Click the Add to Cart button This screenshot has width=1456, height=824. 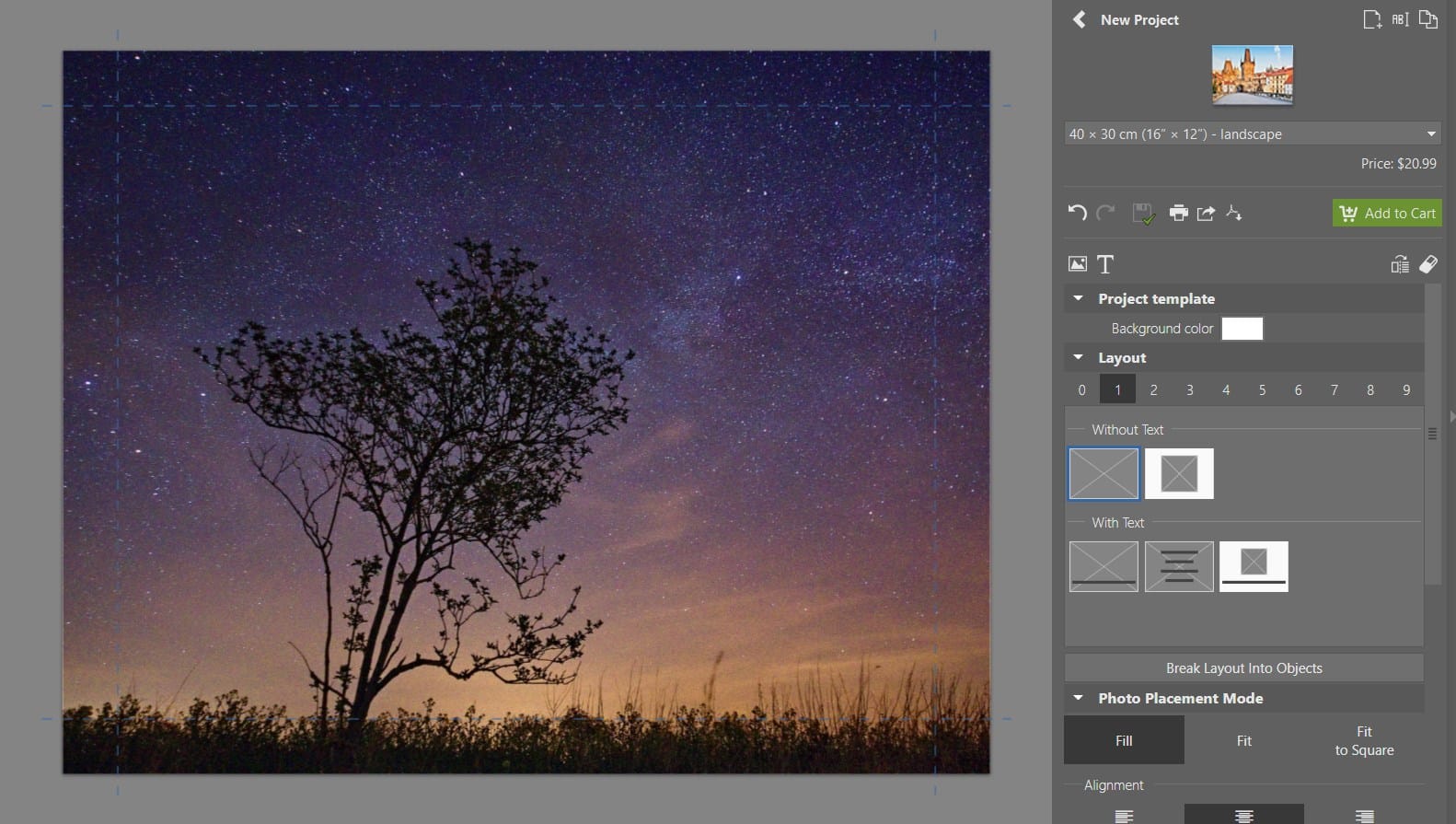point(1387,213)
